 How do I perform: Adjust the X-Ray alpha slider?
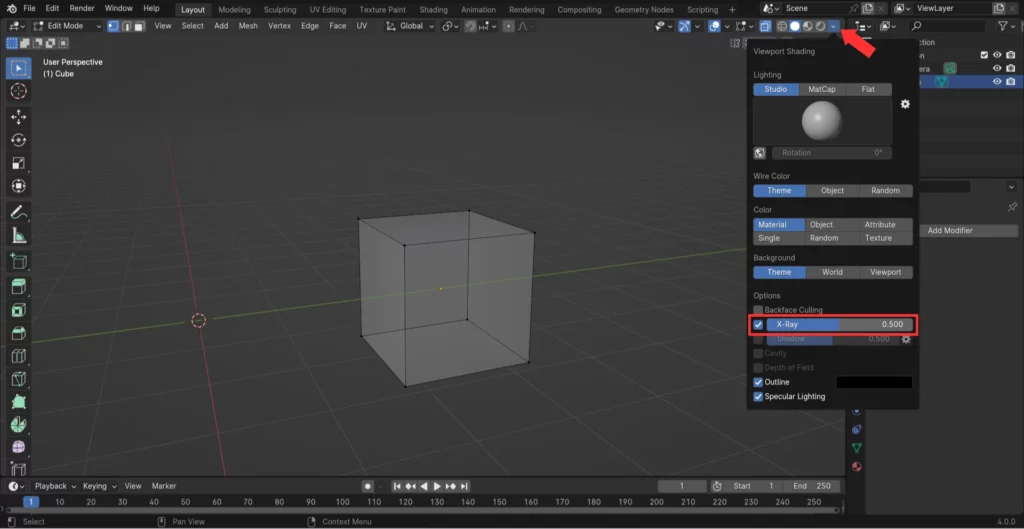[x=839, y=325]
